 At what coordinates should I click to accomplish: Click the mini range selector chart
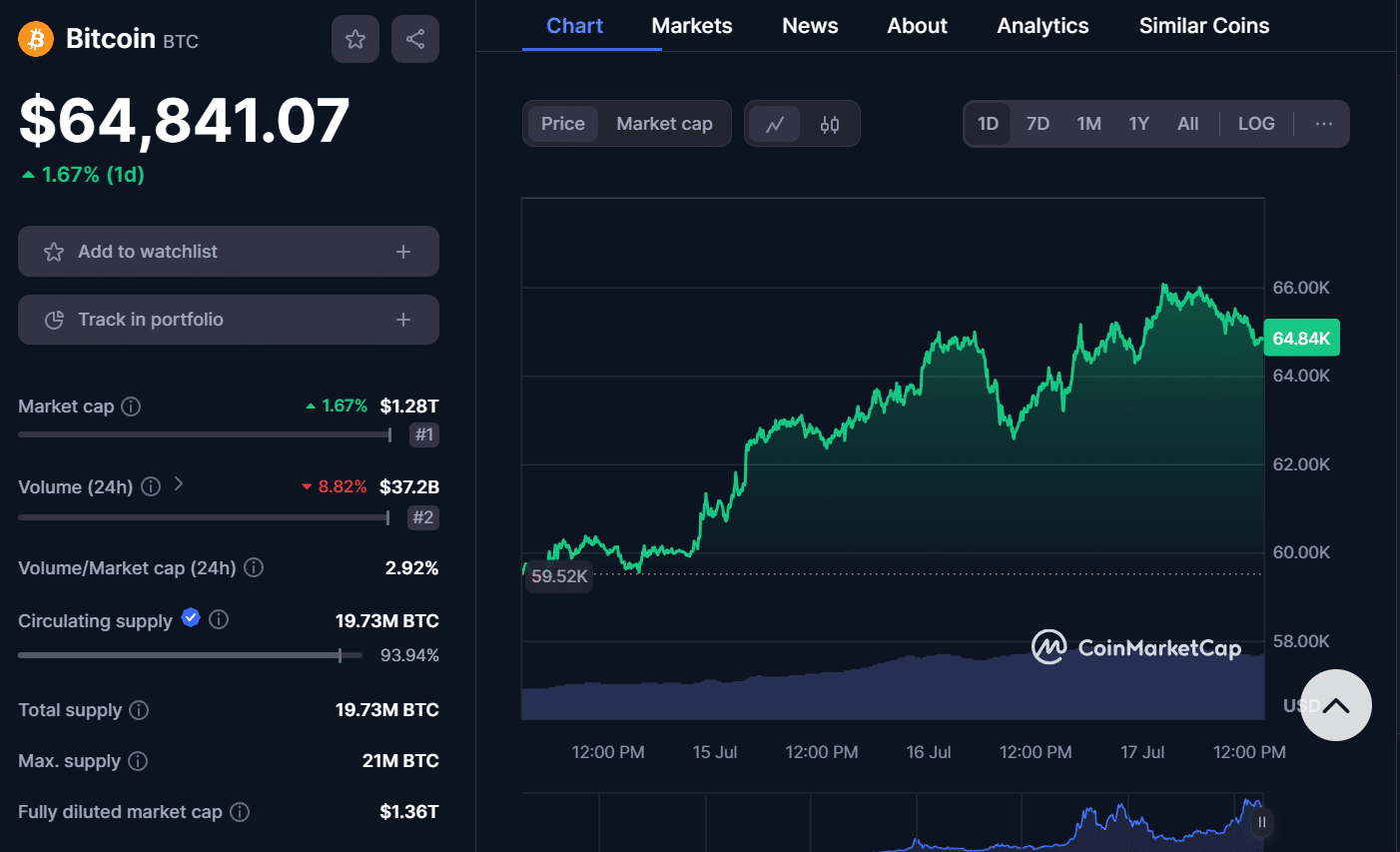pyautogui.click(x=893, y=822)
